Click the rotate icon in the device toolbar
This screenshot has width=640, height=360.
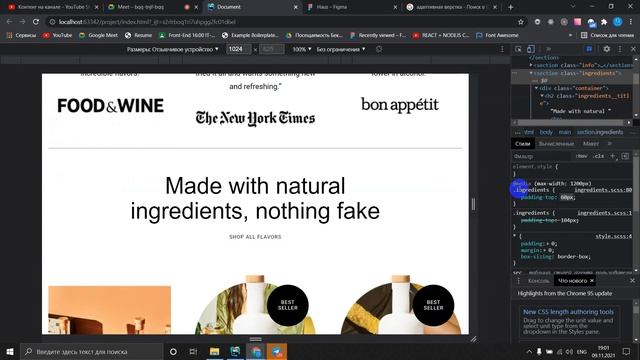point(379,49)
